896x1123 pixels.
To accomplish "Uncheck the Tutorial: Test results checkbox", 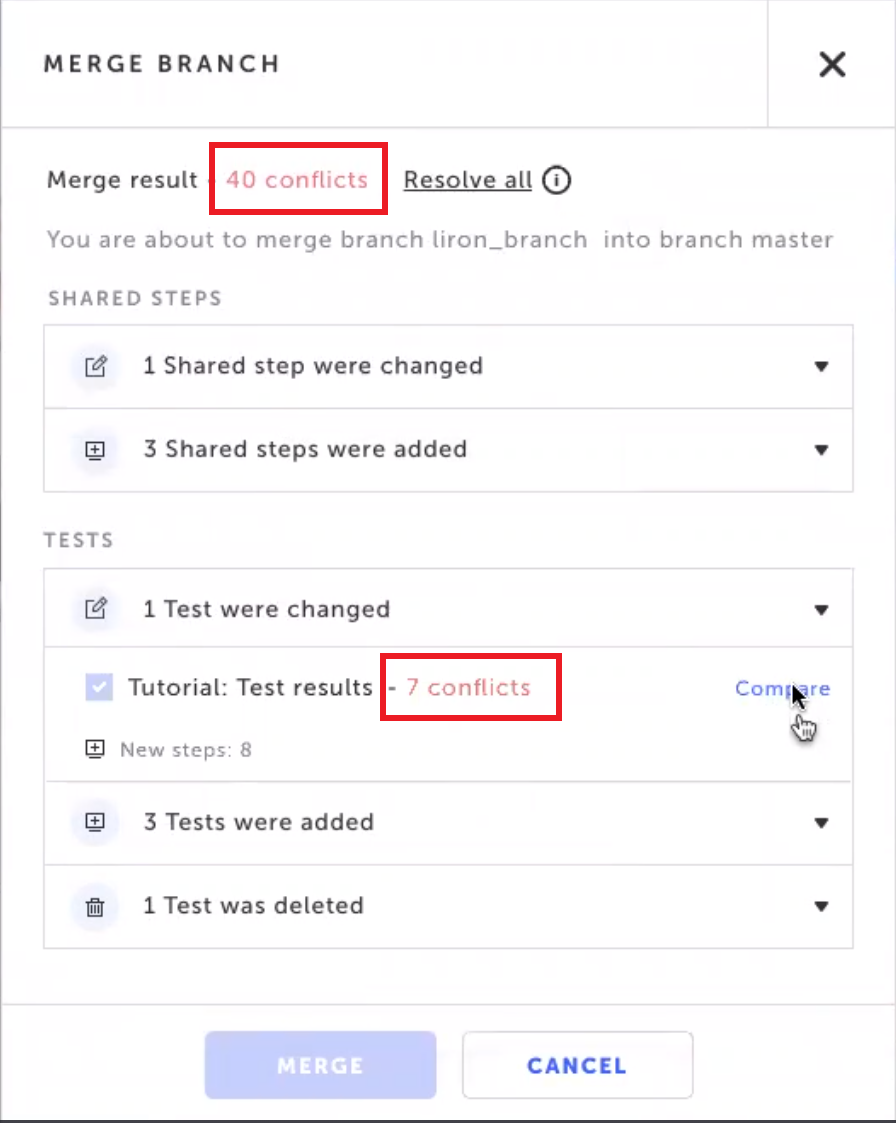I will click(x=99, y=688).
